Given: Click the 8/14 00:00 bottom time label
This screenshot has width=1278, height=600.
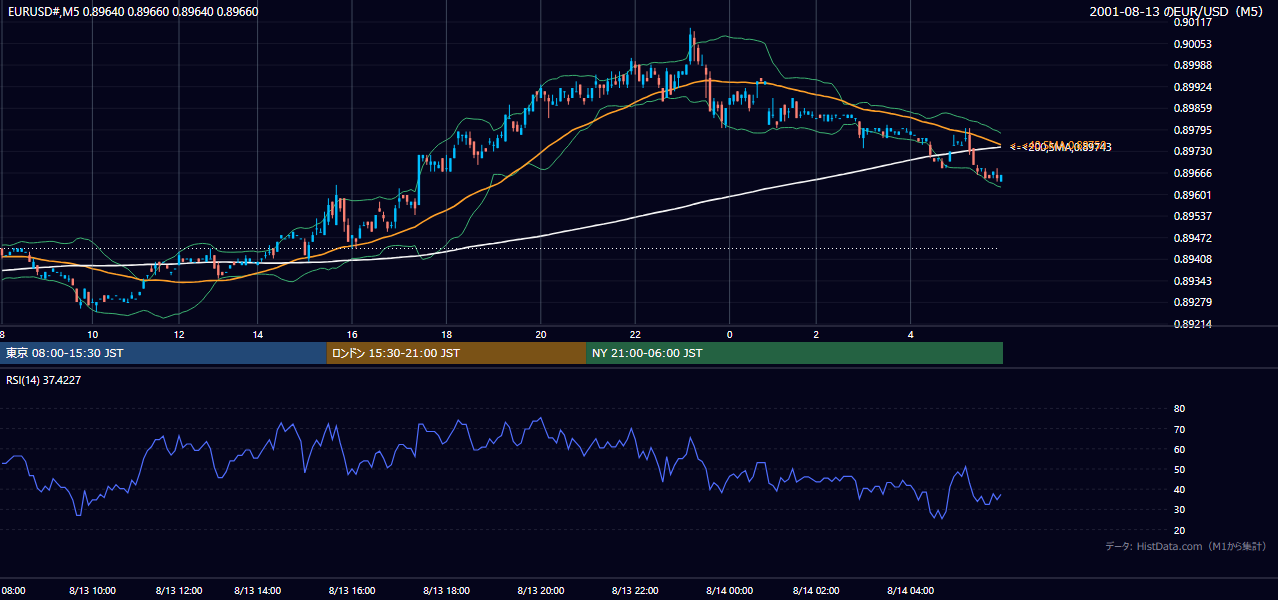Looking at the screenshot, I should point(729,591).
